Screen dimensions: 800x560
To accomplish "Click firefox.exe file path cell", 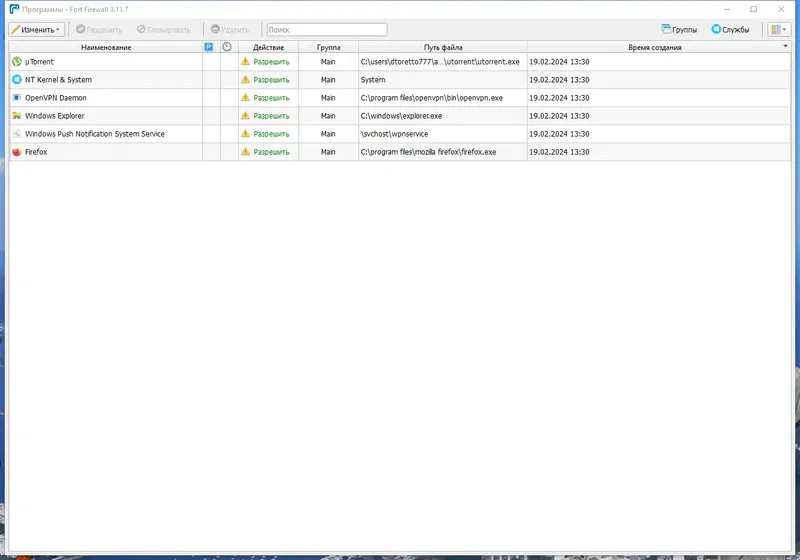I will pos(443,152).
